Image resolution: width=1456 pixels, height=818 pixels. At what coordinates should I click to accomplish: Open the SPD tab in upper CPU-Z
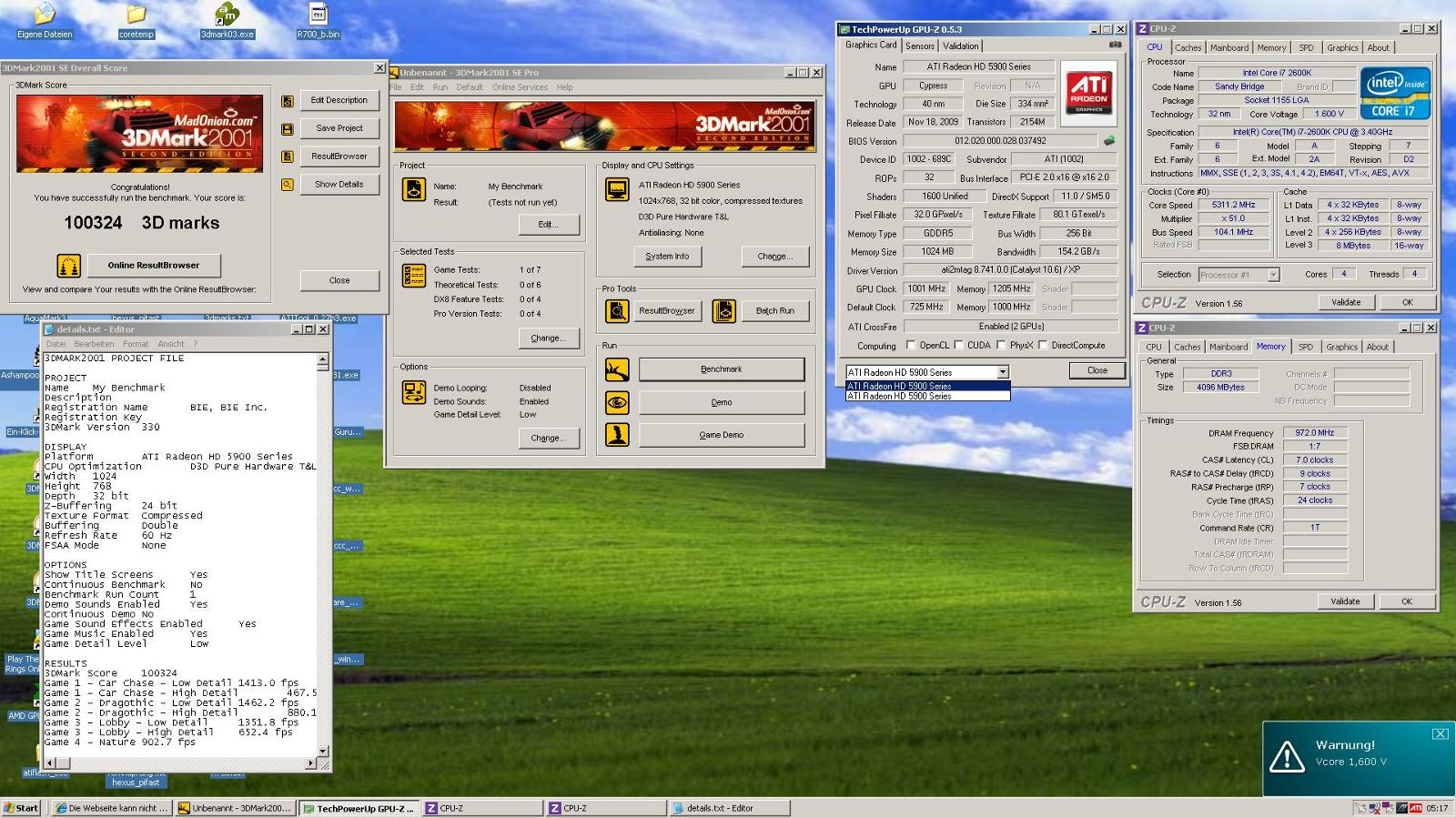pyautogui.click(x=1306, y=48)
